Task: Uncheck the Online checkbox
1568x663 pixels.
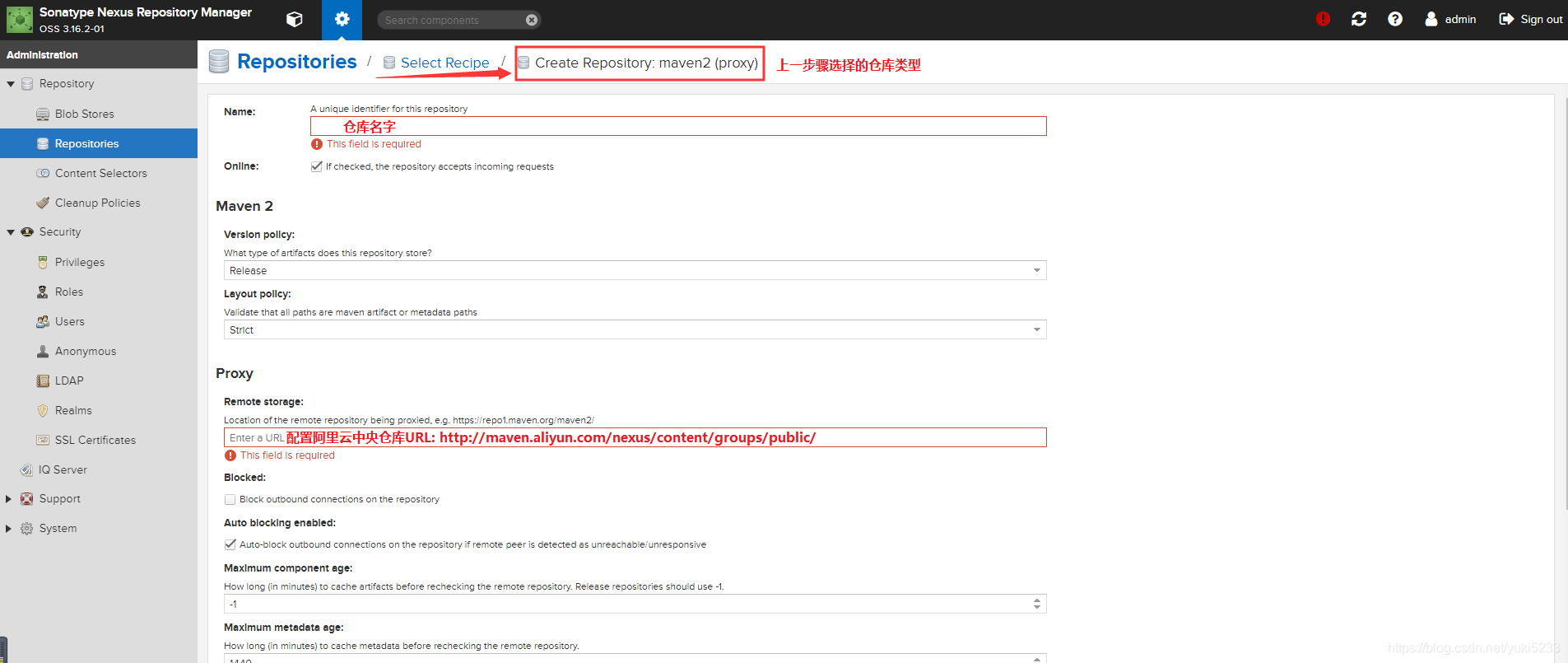Action: coord(316,166)
